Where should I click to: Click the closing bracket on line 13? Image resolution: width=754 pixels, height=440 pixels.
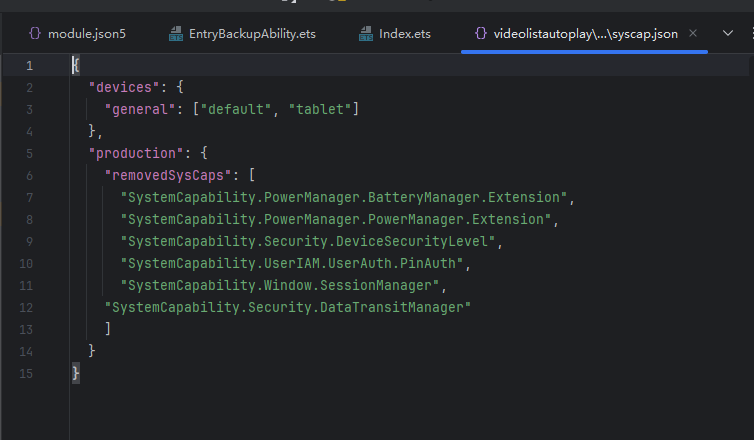tap(108, 329)
